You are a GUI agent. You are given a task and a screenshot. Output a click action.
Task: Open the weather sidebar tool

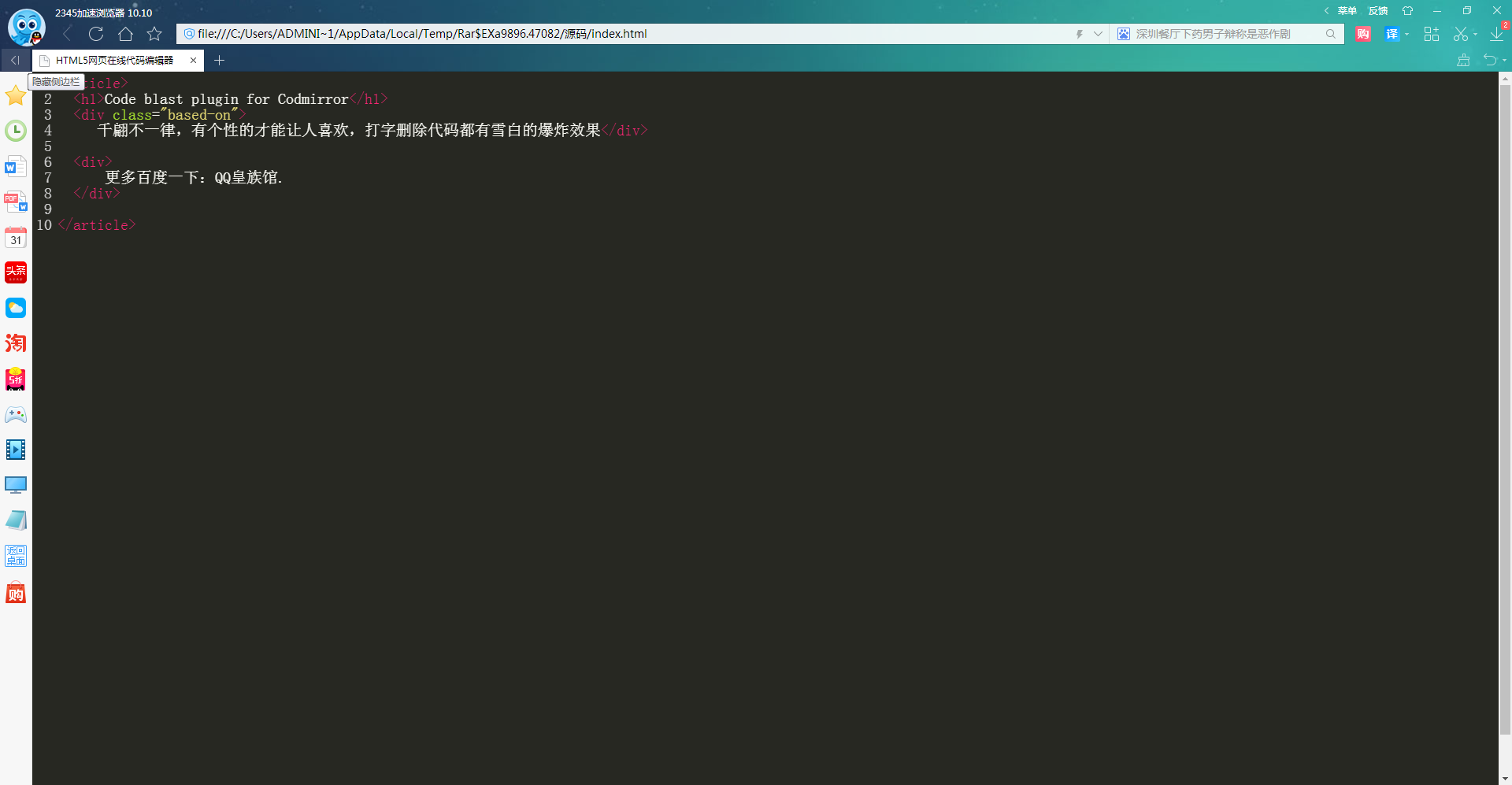[x=16, y=308]
